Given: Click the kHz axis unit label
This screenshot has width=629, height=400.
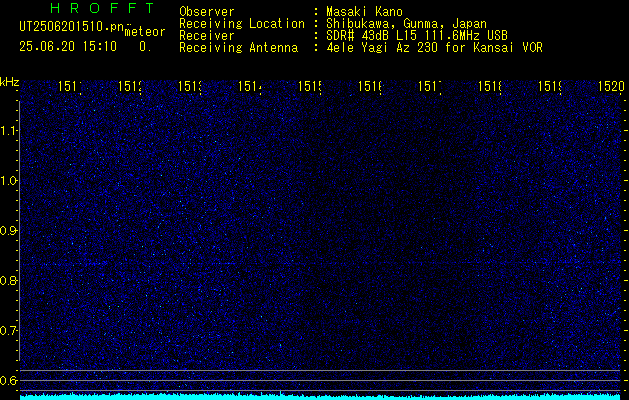Looking at the screenshot, I should point(9,83).
